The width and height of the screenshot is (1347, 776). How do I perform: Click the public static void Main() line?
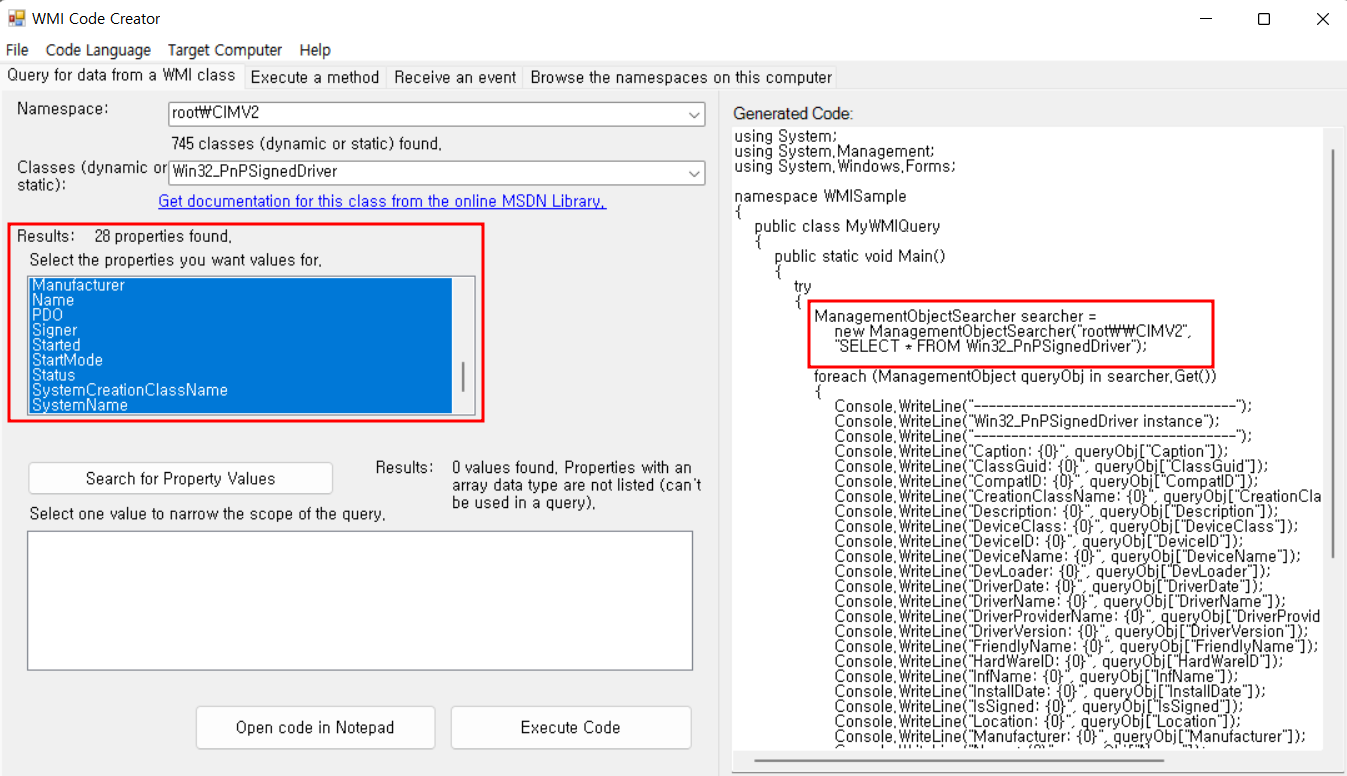(860, 256)
